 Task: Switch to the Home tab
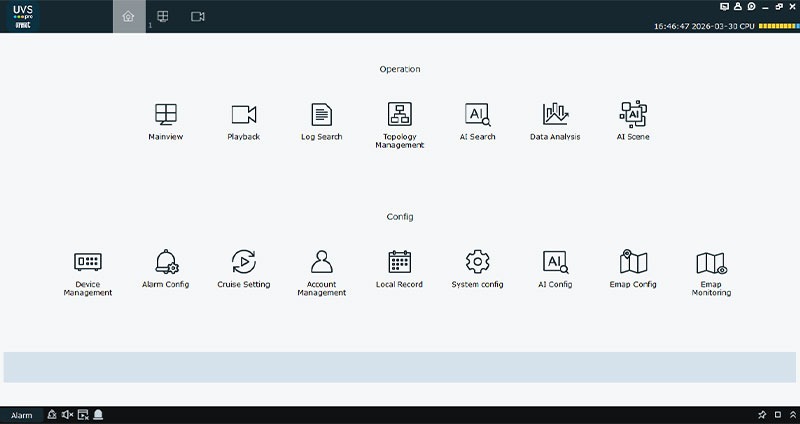[x=128, y=16]
